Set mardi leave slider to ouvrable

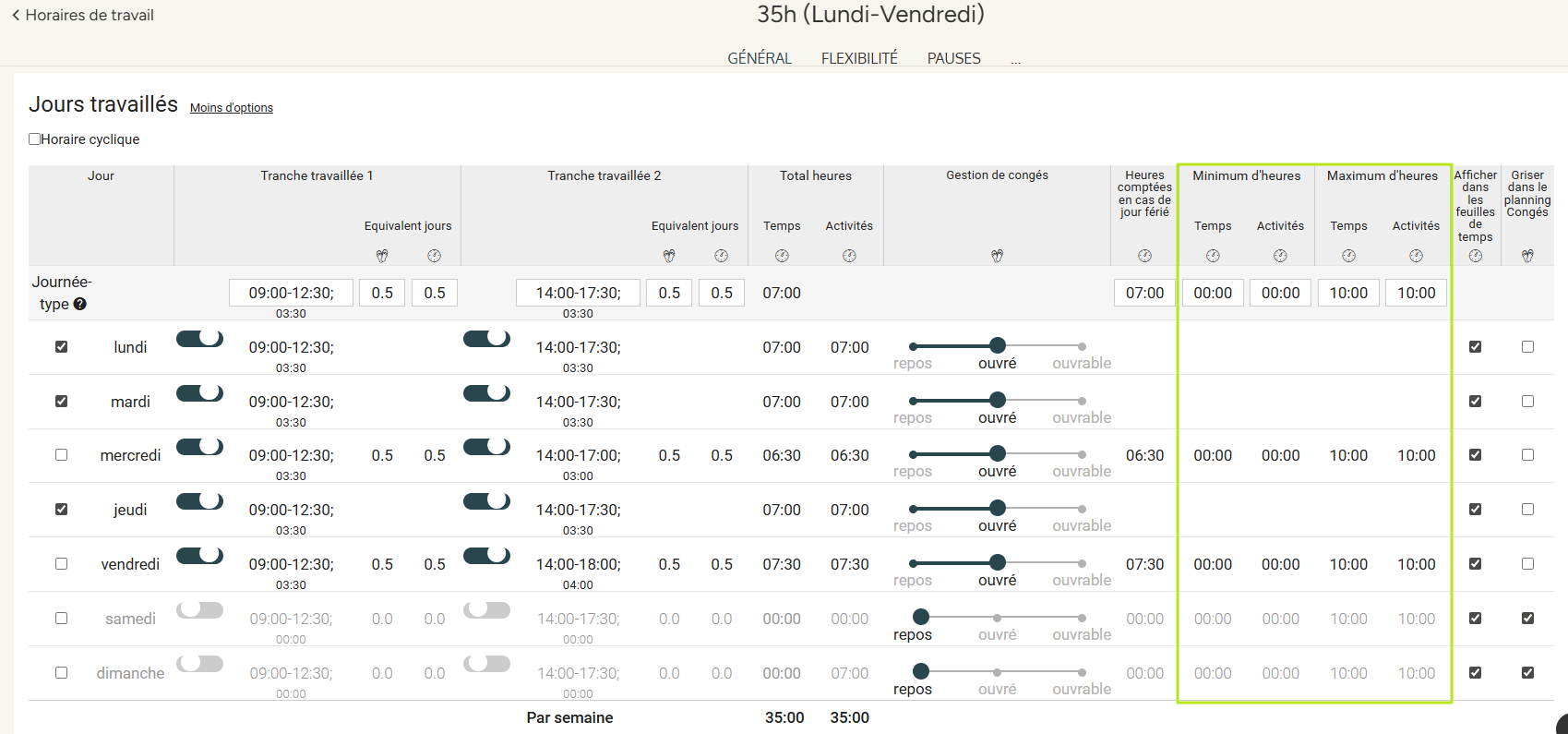coord(1082,402)
